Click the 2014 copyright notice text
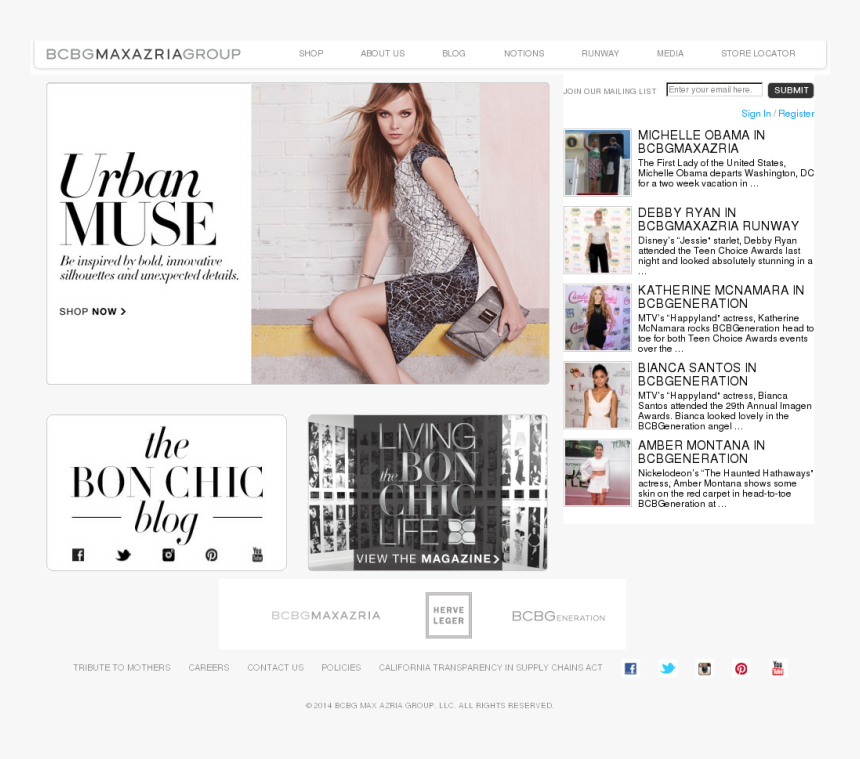 429,705
